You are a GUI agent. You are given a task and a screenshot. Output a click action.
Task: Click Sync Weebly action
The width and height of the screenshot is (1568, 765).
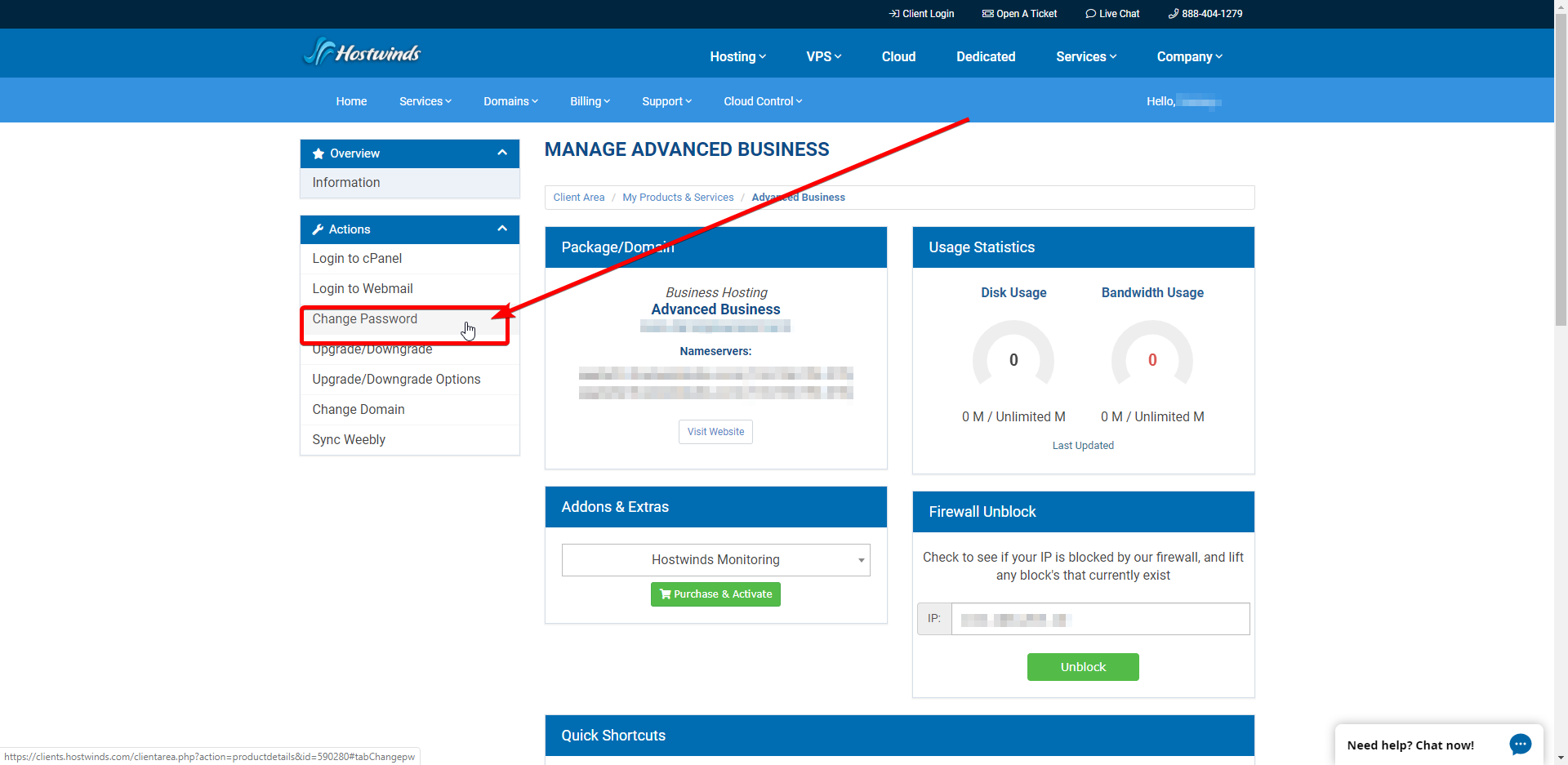[410, 440]
